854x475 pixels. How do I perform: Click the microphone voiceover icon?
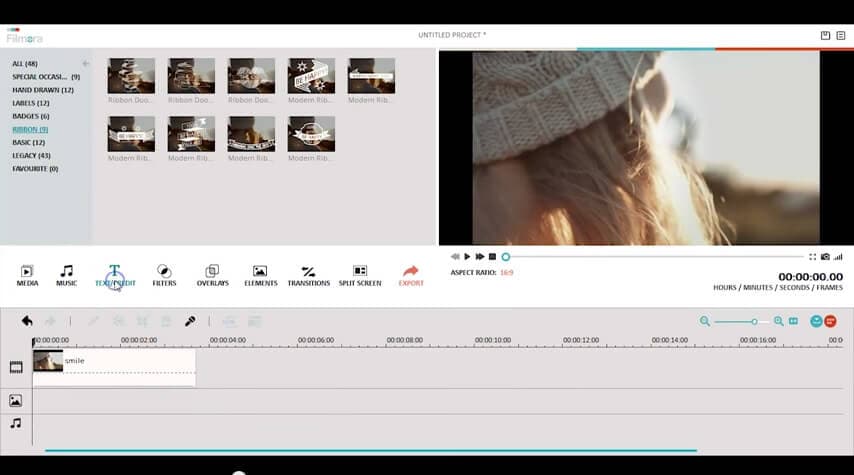coord(190,321)
